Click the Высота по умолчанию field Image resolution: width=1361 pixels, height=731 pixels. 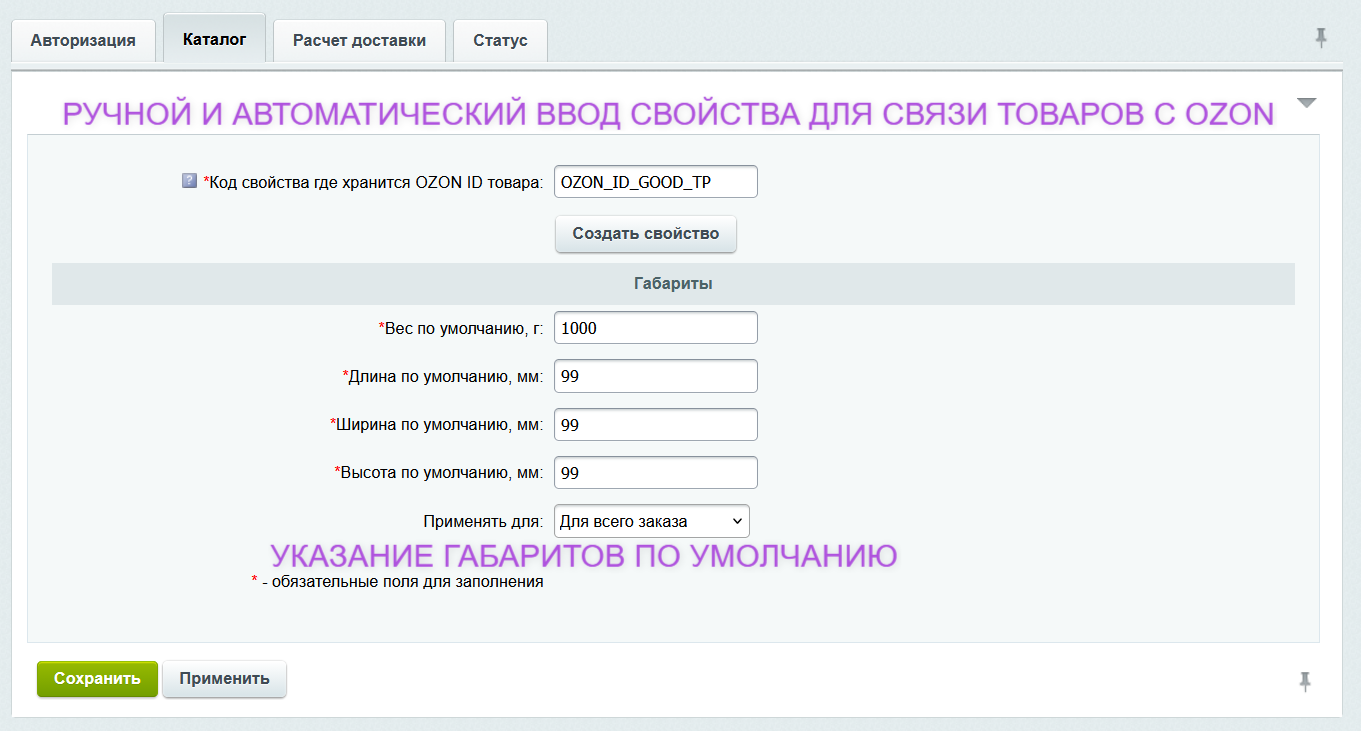click(x=656, y=473)
